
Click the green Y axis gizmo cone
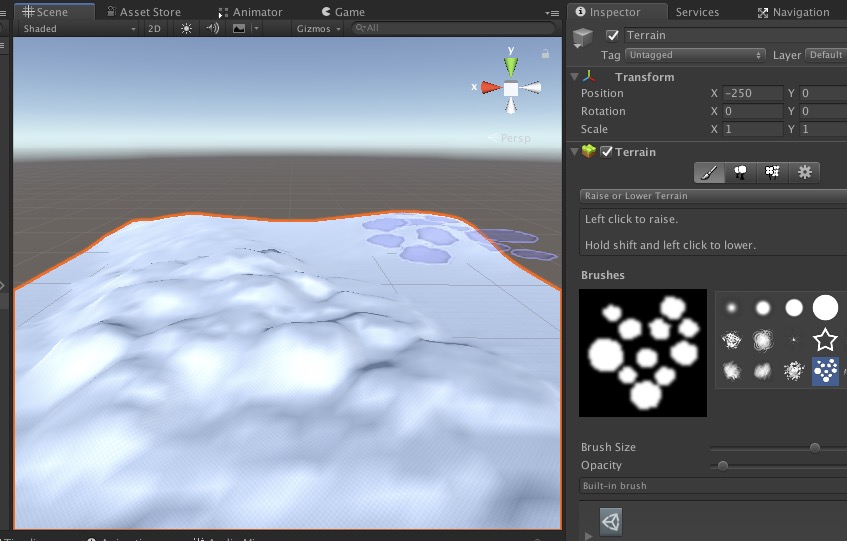click(x=510, y=66)
